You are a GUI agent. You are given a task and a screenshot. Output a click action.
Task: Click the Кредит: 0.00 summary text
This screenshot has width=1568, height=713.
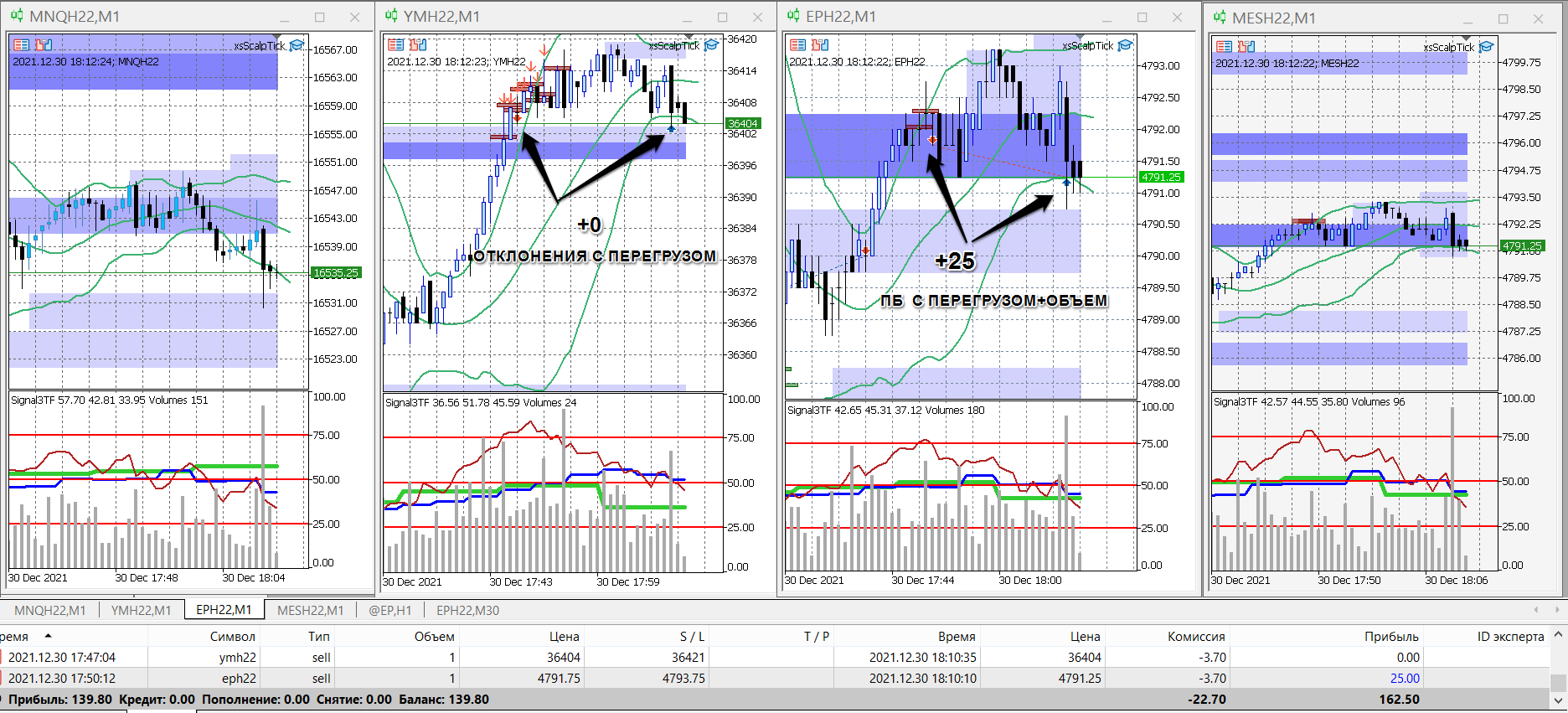[157, 700]
